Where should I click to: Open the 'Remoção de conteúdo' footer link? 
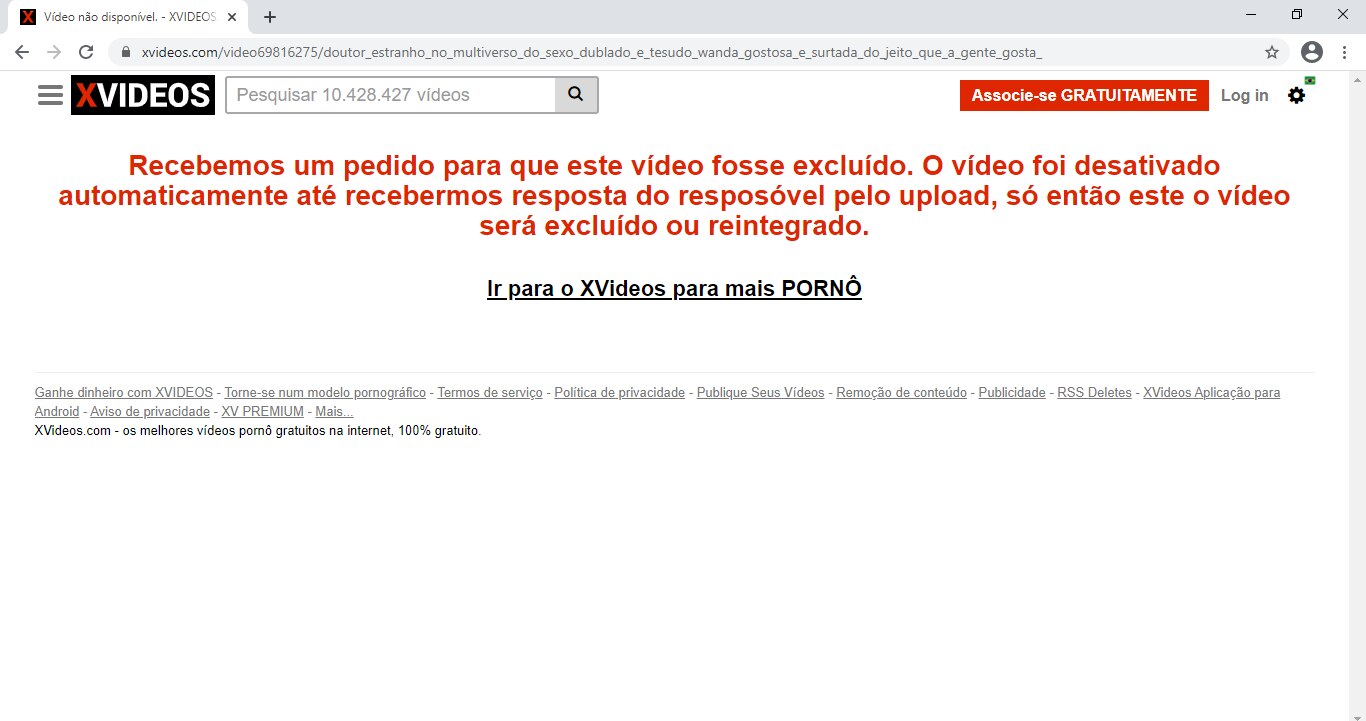point(901,393)
